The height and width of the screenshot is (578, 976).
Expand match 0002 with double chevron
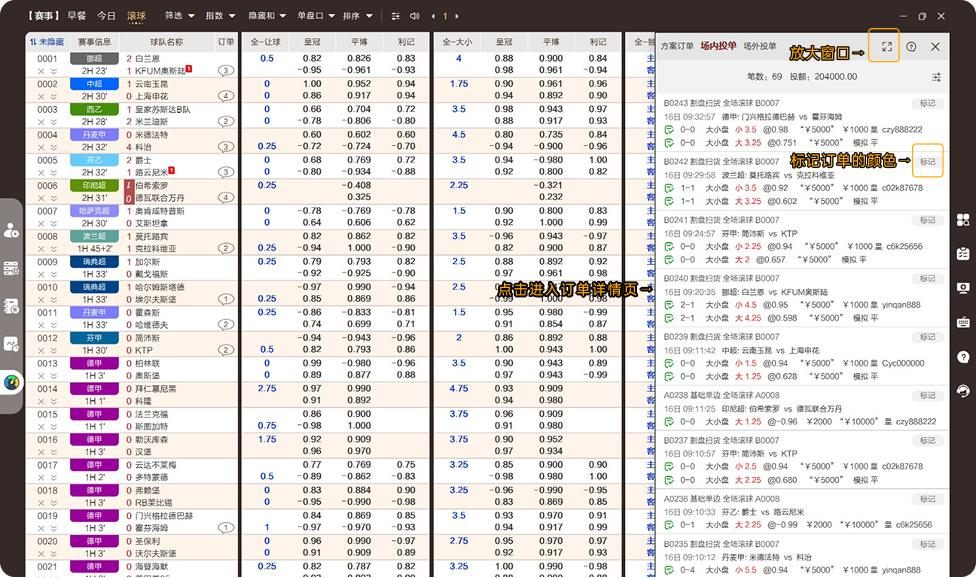pyautogui.click(x=54, y=96)
